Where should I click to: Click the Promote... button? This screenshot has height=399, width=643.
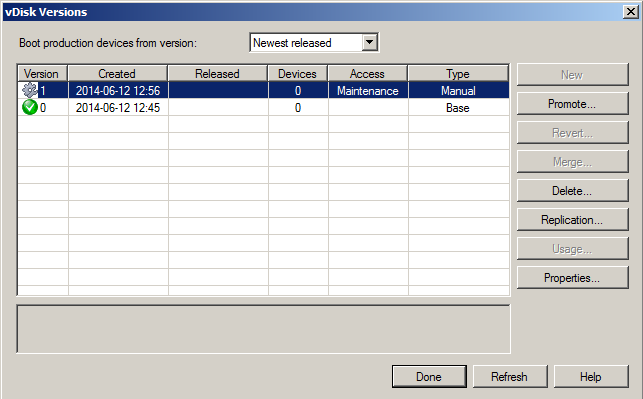pos(572,104)
